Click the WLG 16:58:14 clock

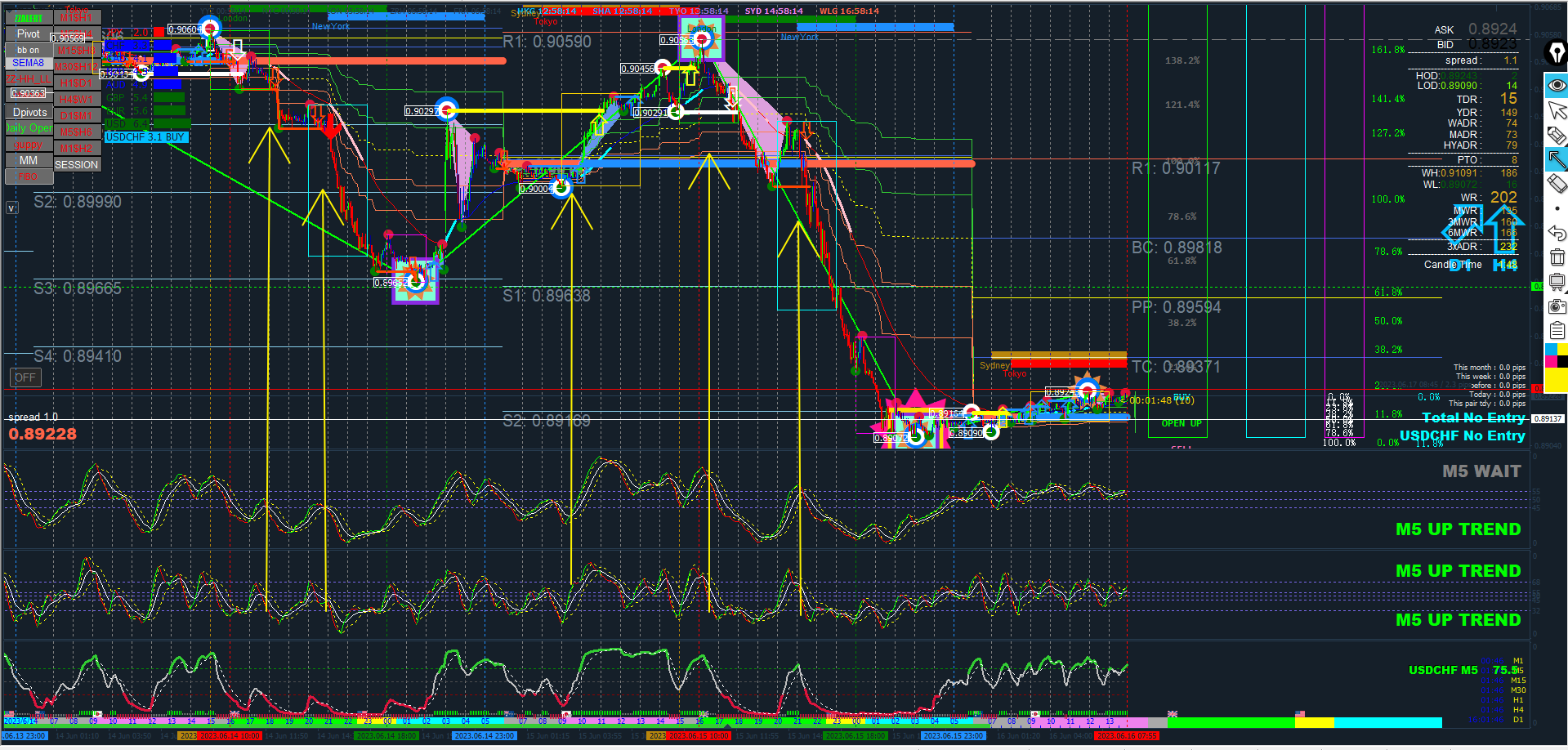click(850, 11)
